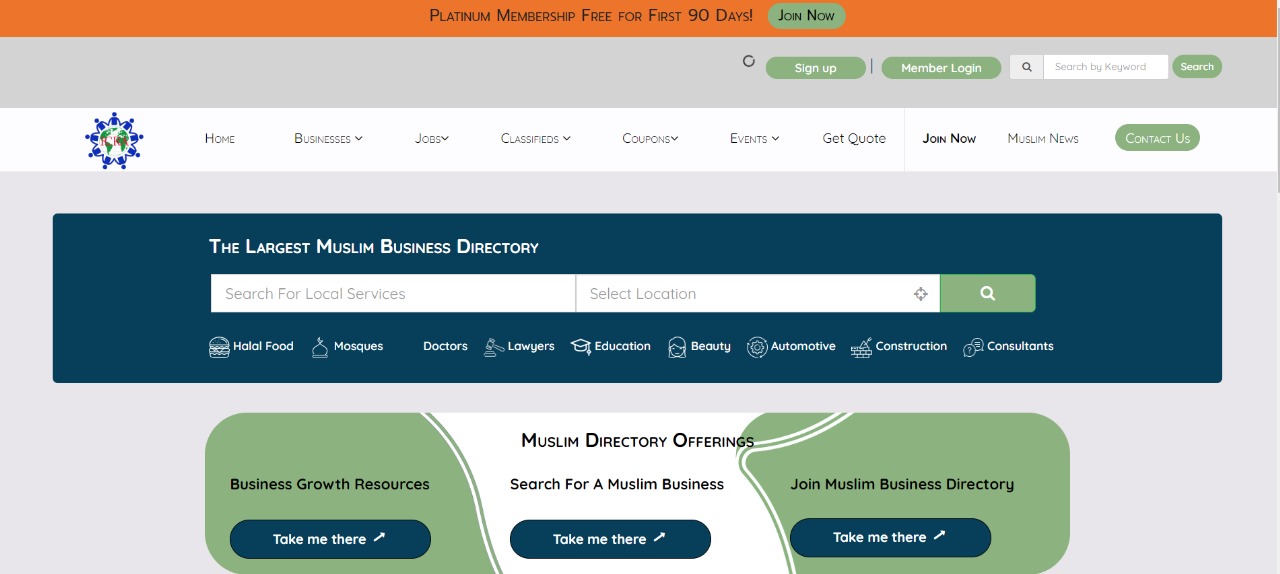Viewport: 1280px width, 574px height.
Task: Open the Classifieds dropdown menu
Action: tap(536, 139)
